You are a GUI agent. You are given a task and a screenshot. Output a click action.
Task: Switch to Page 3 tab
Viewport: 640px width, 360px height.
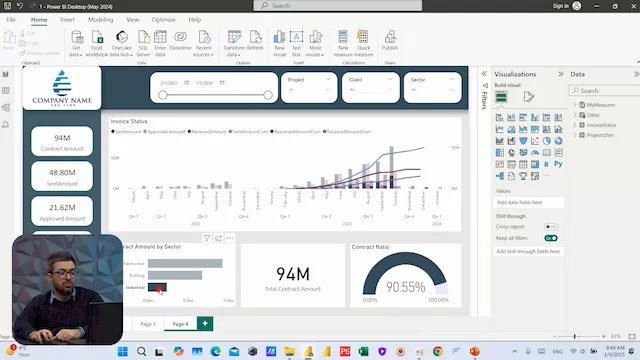point(148,324)
